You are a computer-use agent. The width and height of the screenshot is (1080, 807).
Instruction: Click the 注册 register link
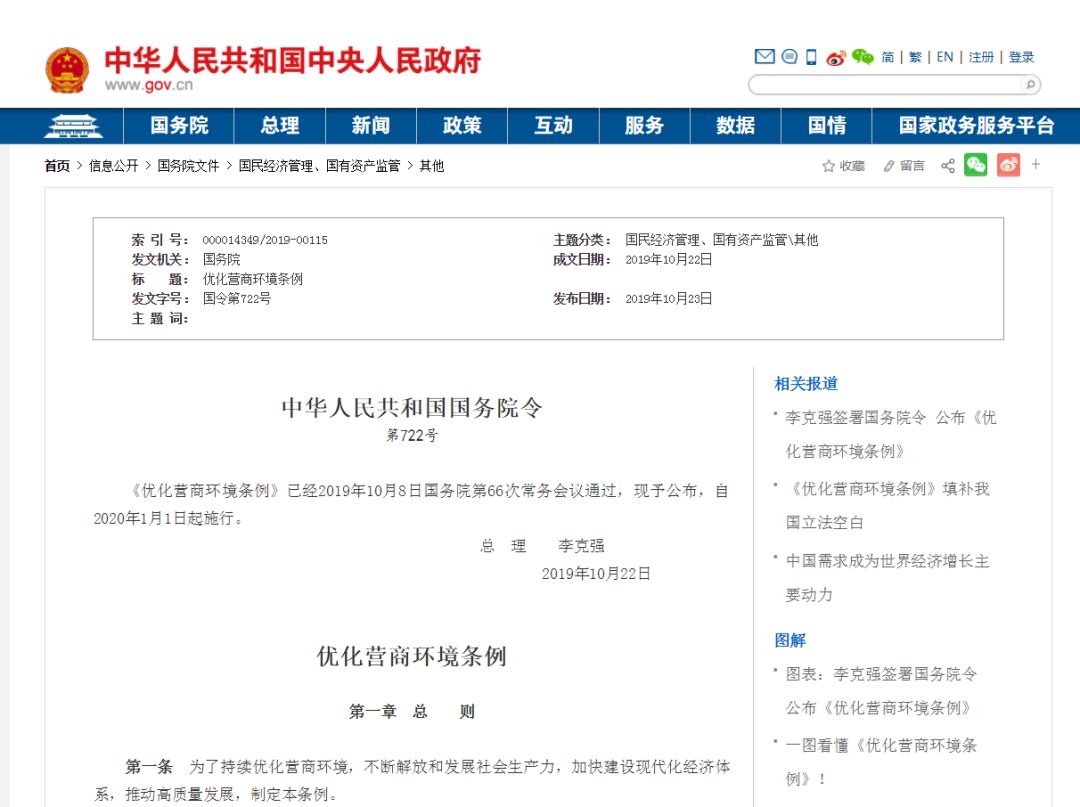[982, 57]
